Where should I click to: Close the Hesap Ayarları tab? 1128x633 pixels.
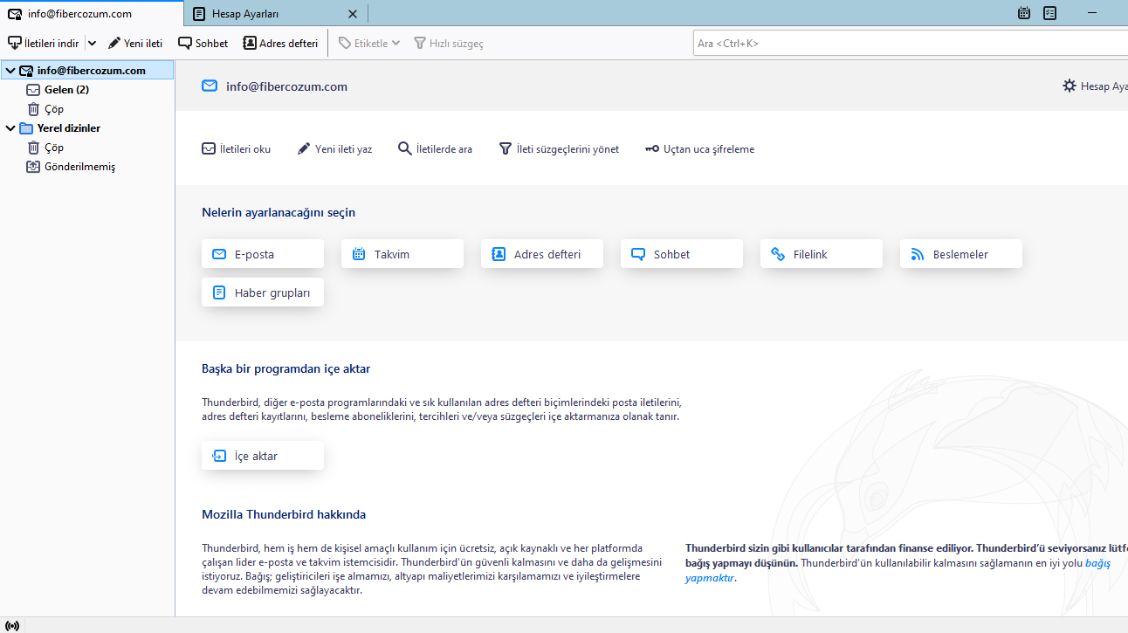pos(352,14)
